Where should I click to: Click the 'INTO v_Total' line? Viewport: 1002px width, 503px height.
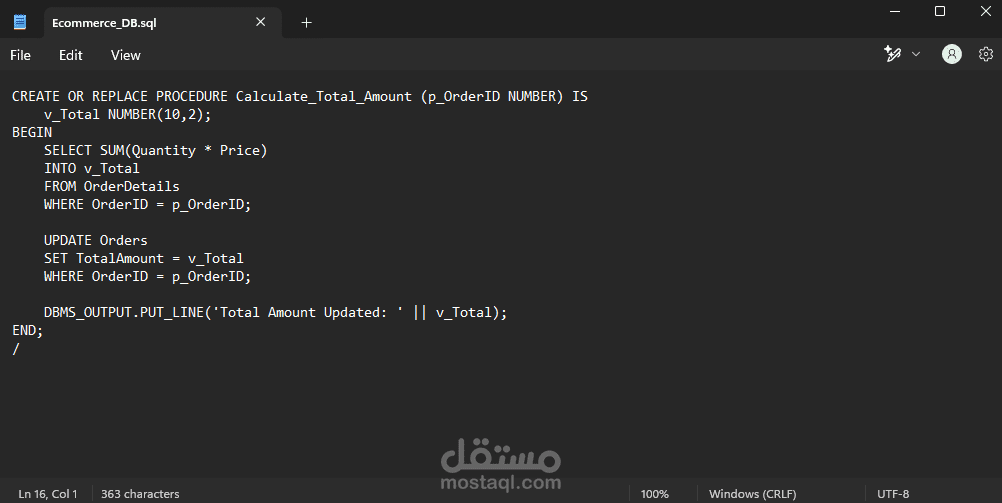(x=91, y=168)
